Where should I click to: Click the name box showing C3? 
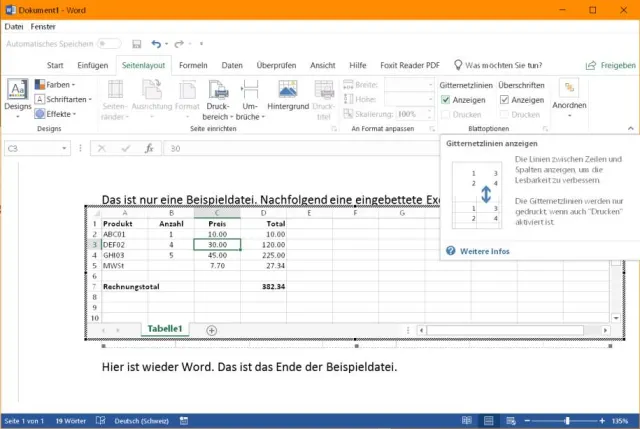[38, 148]
